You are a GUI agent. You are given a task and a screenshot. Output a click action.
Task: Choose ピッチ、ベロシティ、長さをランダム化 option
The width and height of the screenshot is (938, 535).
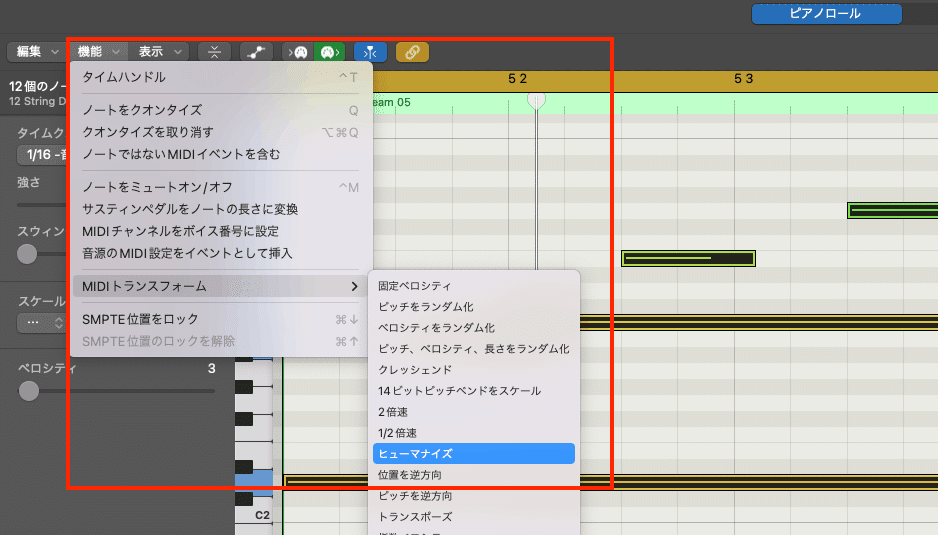(x=474, y=349)
